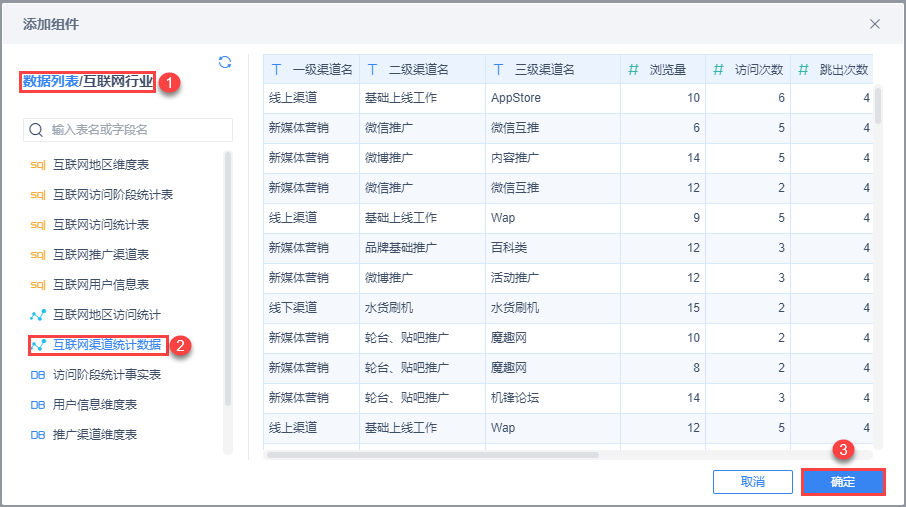Click the 一级渠道名 column header
Viewport: 906px width, 507px height.
(x=311, y=69)
